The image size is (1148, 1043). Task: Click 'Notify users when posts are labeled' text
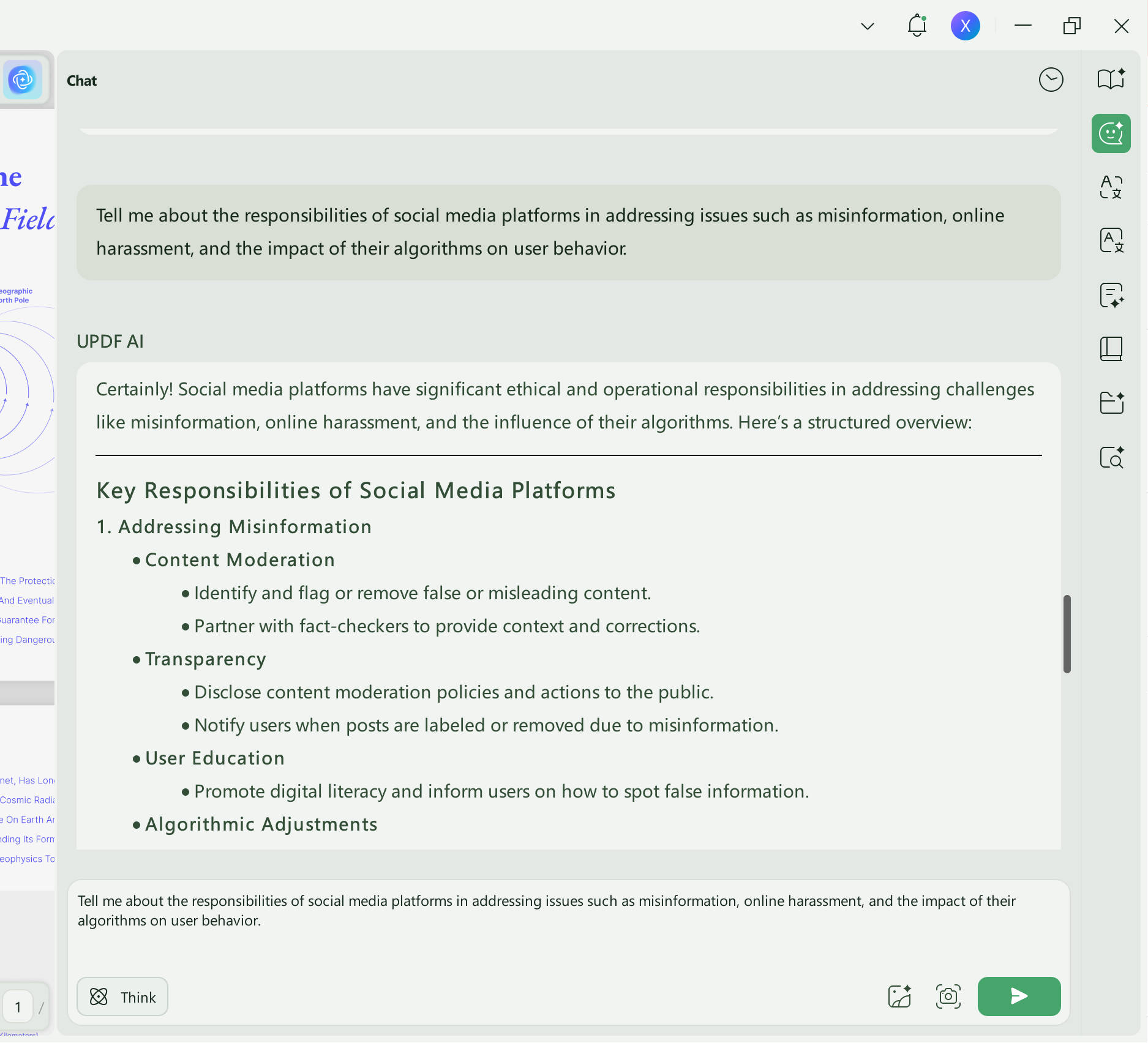[486, 725]
